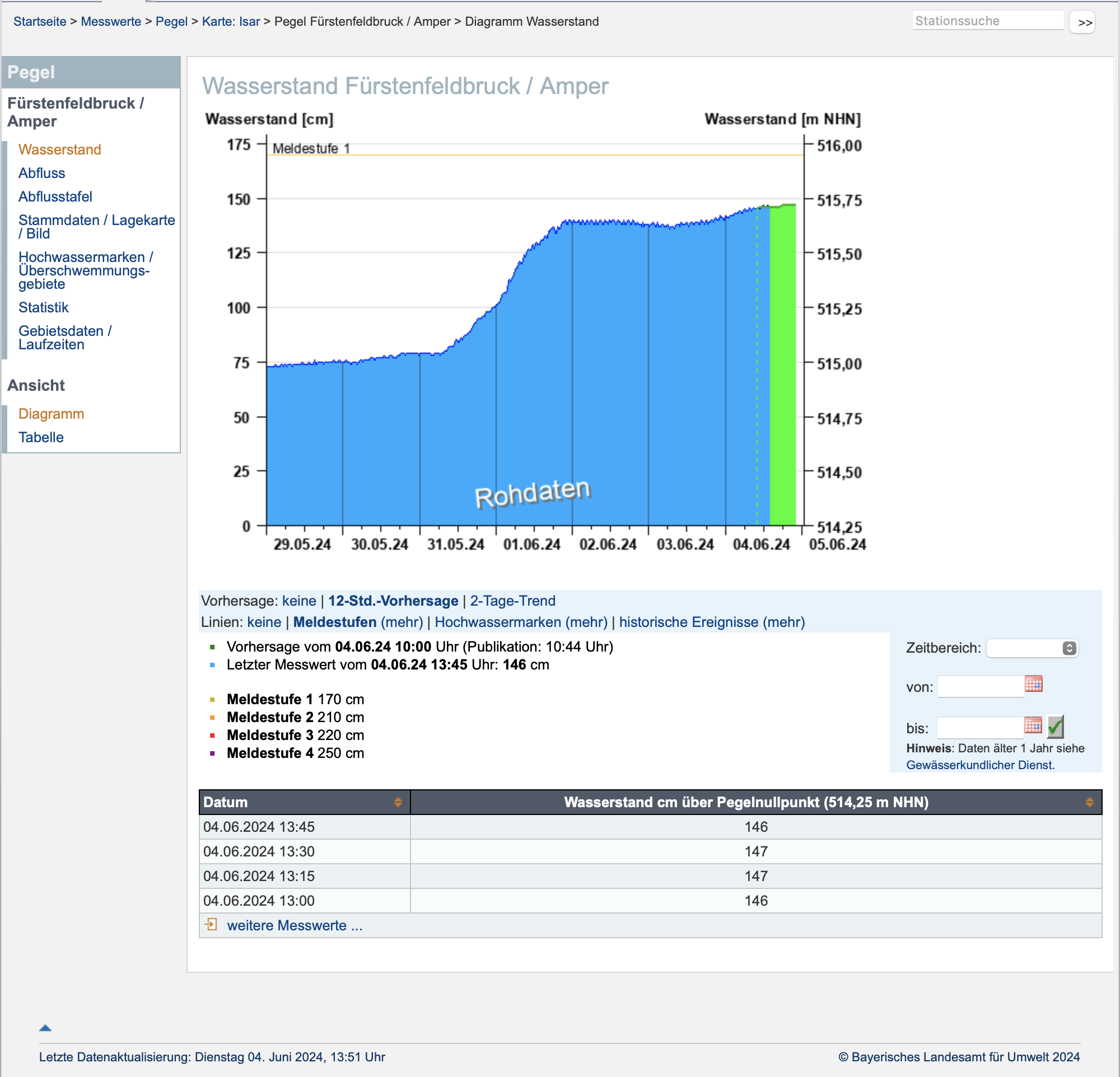Select forecast option 'keine' under Vorhersage
Image resolution: width=1120 pixels, height=1077 pixels.
(x=299, y=601)
